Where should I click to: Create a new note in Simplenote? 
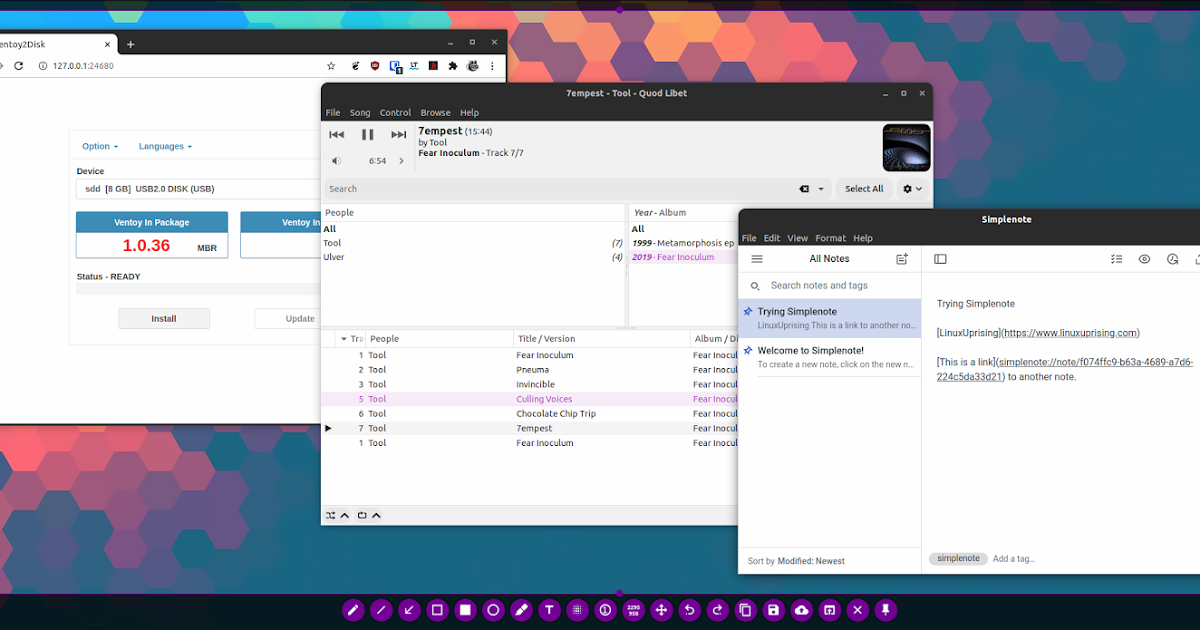point(902,259)
